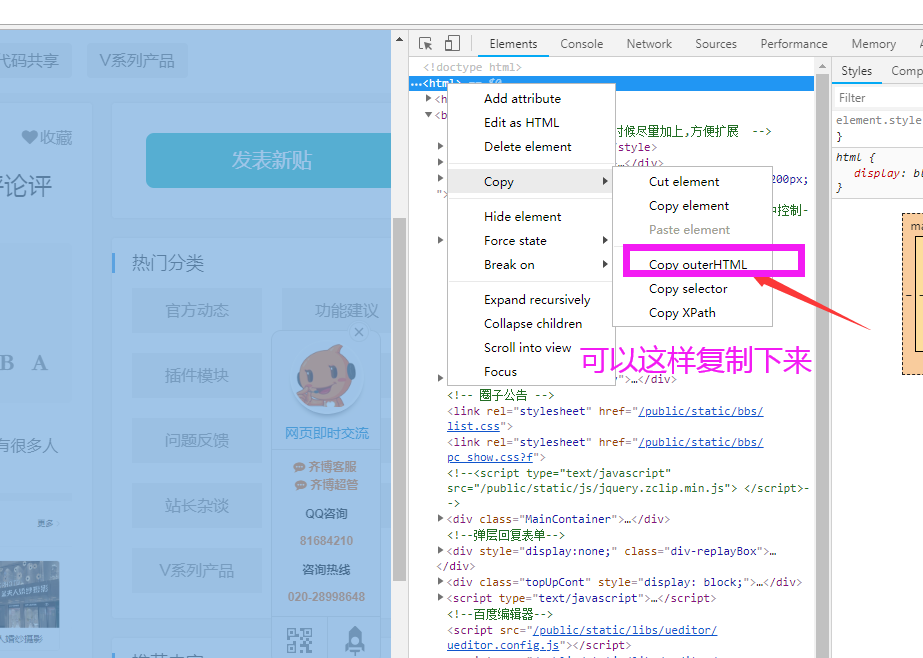Click the rocket back-to-top icon
Image resolution: width=923 pixels, height=658 pixels.
click(354, 640)
